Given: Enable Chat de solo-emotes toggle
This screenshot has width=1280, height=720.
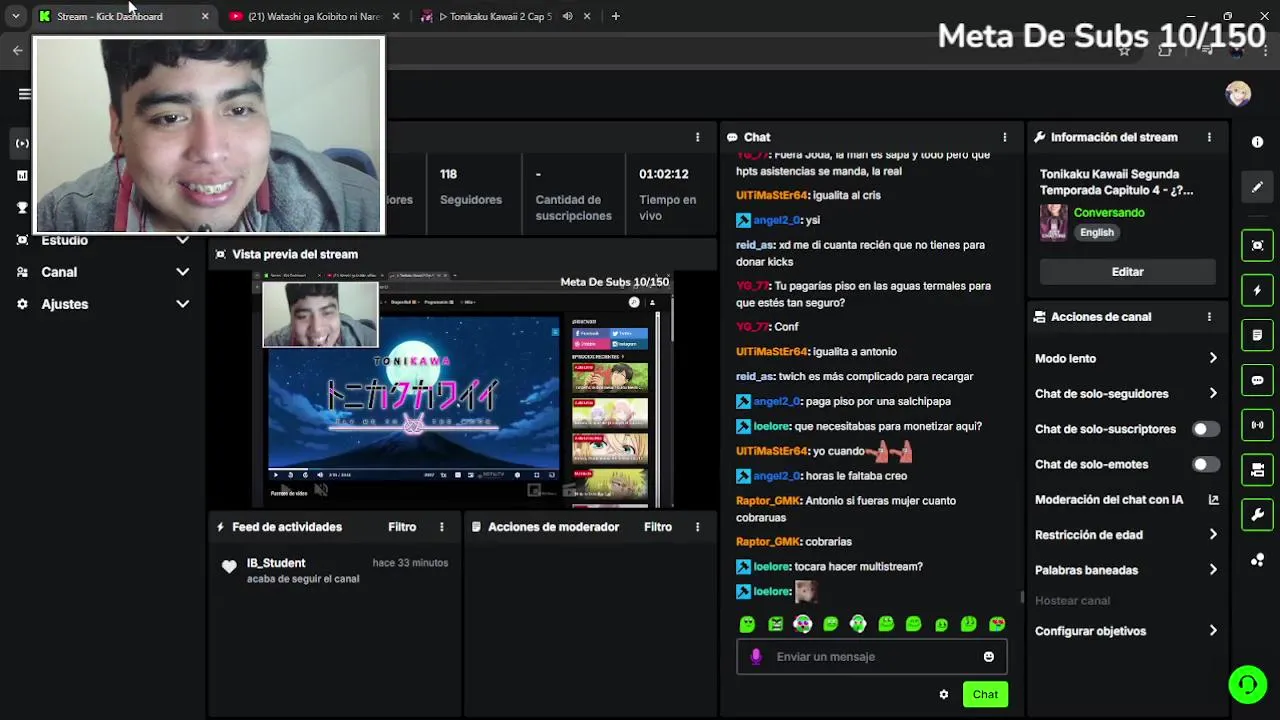Looking at the screenshot, I should coord(1205,464).
